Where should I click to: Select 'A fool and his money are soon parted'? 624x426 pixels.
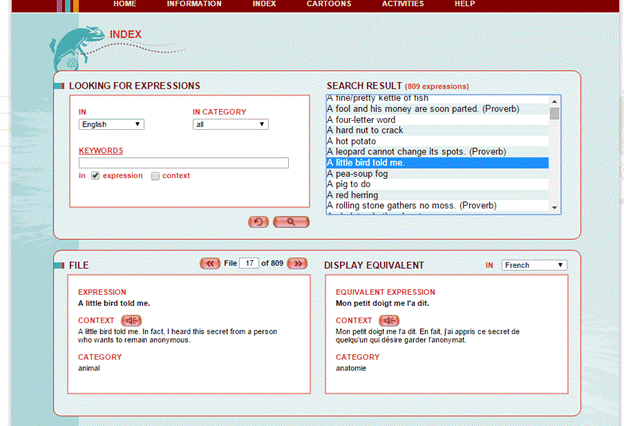coord(437,109)
